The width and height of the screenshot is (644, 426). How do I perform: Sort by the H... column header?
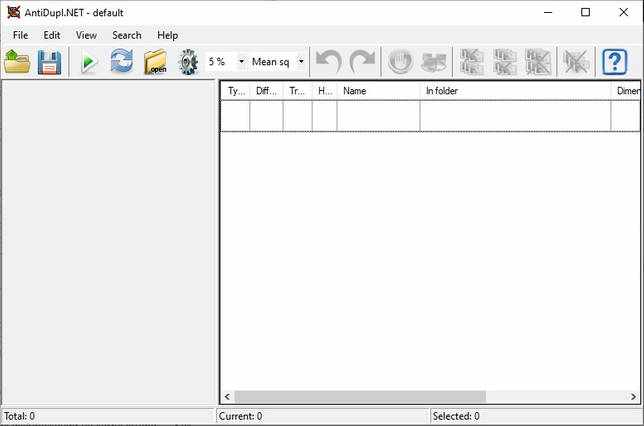324,91
